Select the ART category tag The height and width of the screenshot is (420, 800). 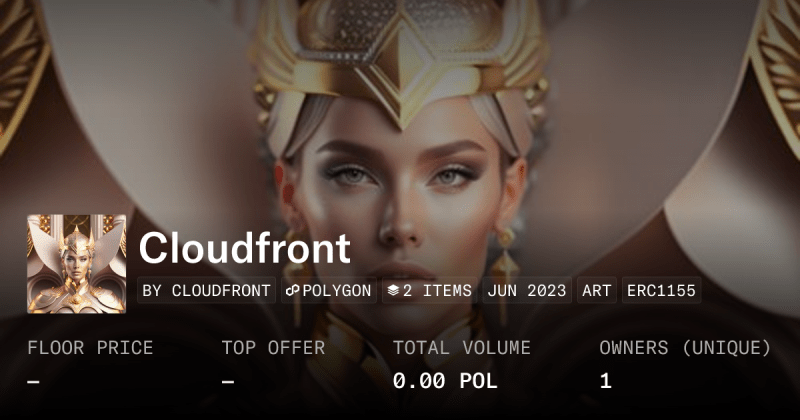pos(596,290)
